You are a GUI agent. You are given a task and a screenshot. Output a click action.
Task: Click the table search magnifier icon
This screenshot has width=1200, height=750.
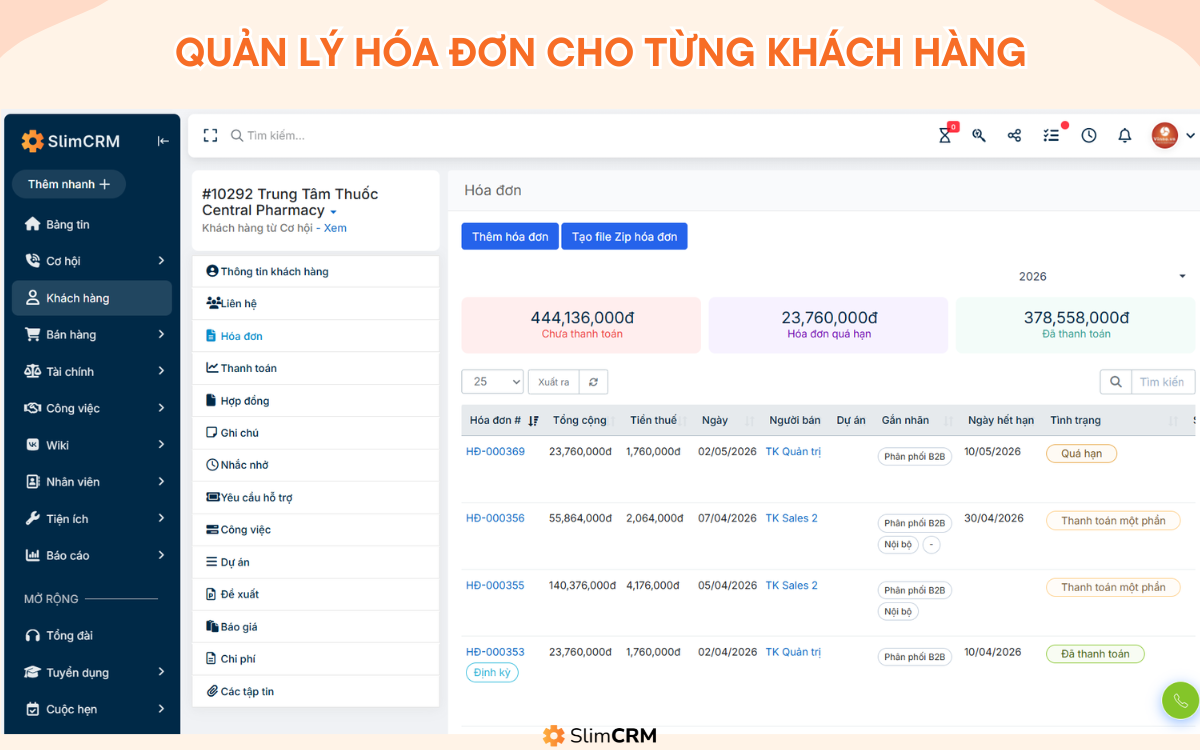[x=1115, y=382]
